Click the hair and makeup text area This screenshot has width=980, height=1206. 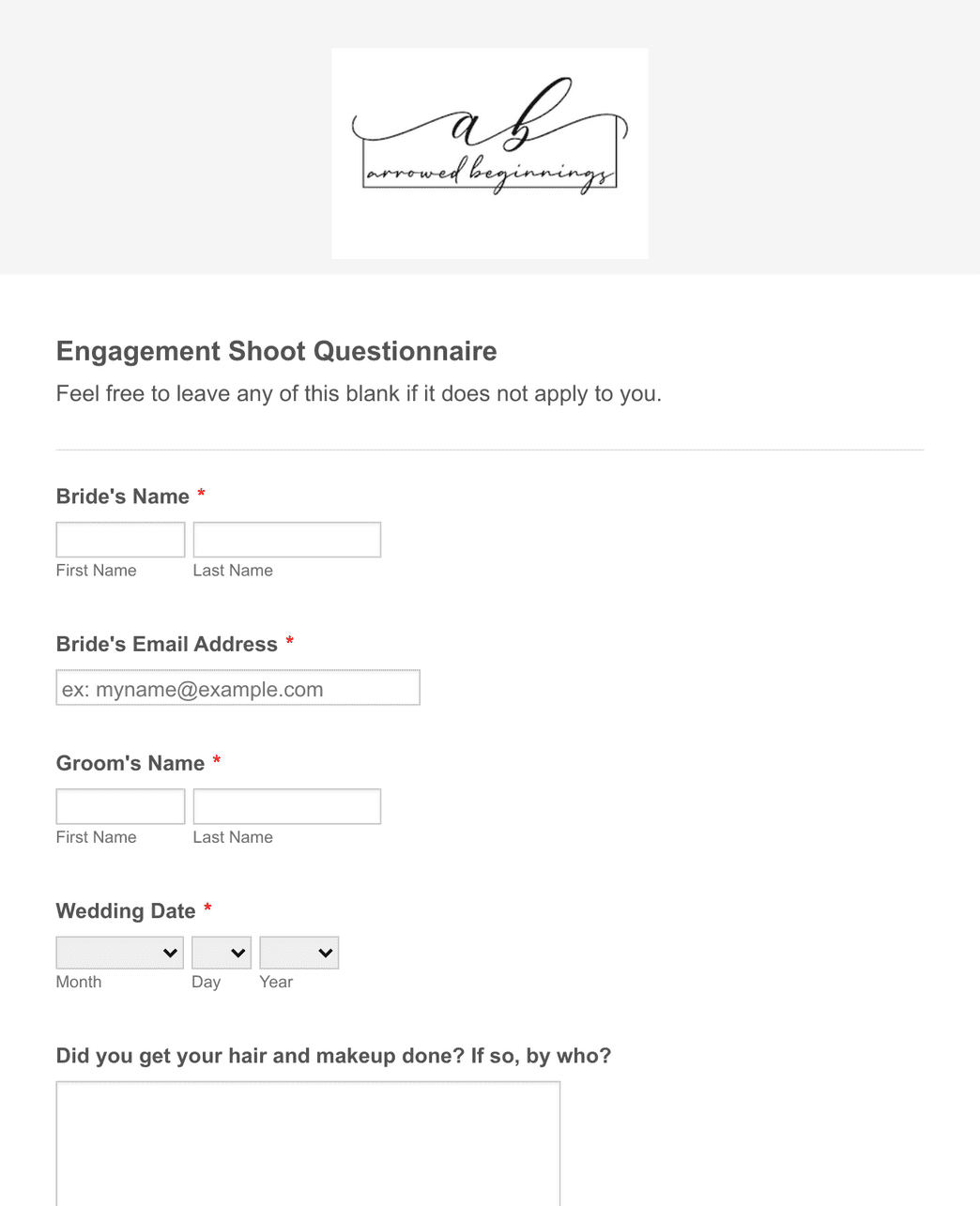coord(308,1140)
